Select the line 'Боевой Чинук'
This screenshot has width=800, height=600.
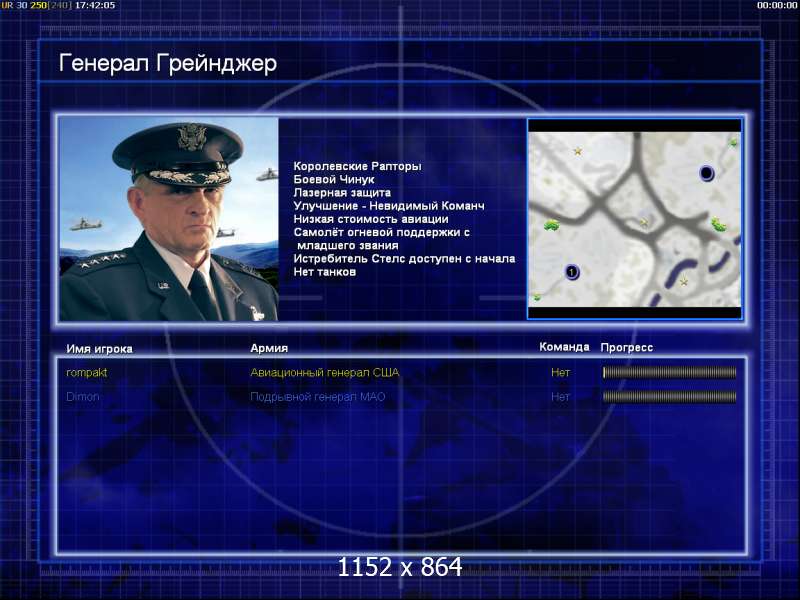click(x=334, y=180)
